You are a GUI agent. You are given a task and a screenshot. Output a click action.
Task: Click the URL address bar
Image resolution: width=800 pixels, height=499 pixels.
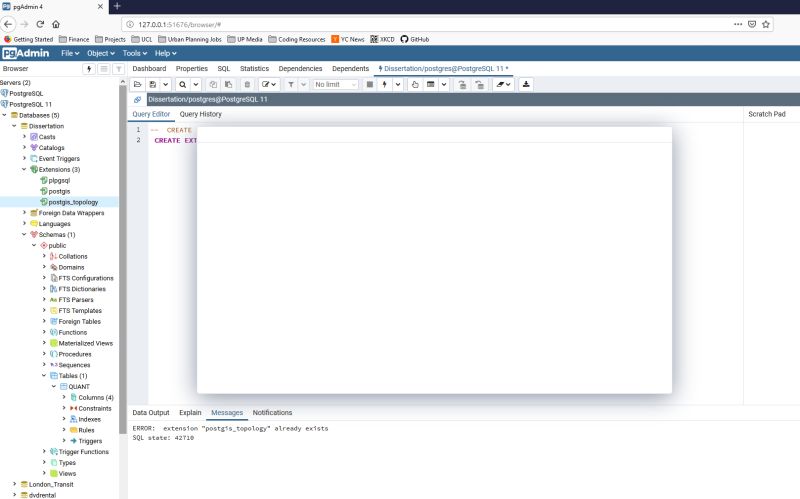pyautogui.click(x=429, y=24)
